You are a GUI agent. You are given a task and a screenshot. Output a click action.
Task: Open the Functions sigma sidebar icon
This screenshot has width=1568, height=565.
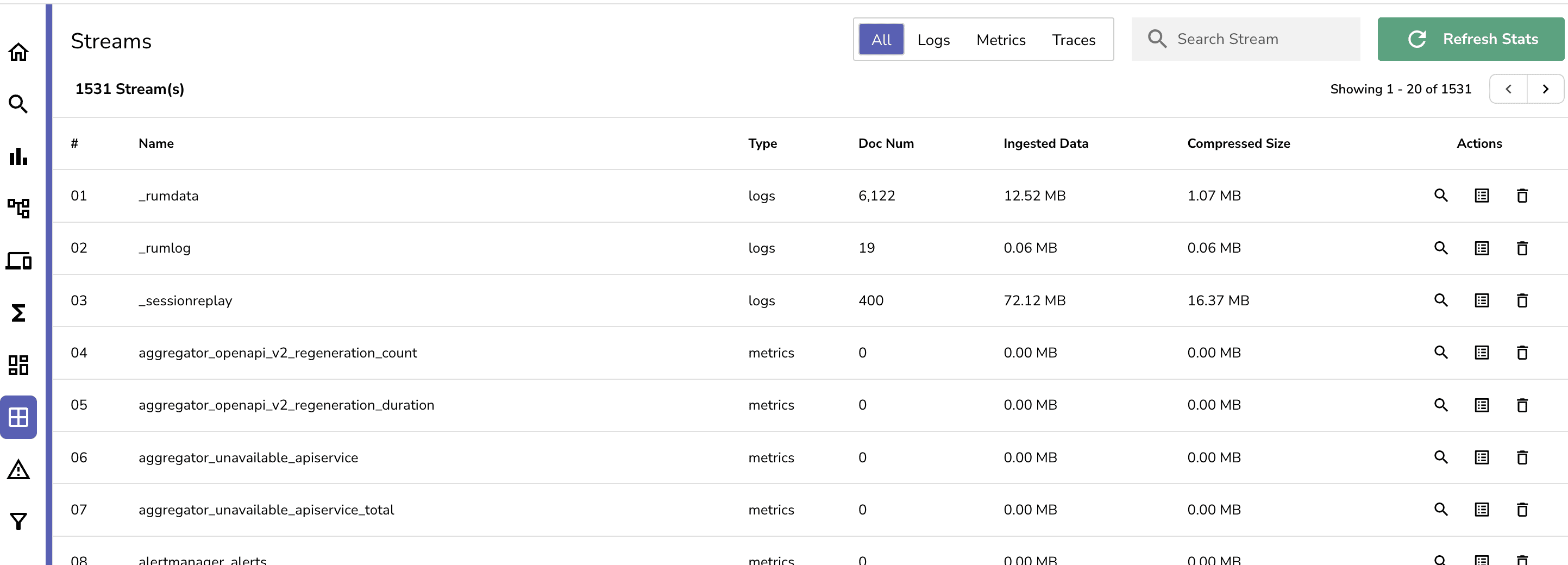point(18,313)
